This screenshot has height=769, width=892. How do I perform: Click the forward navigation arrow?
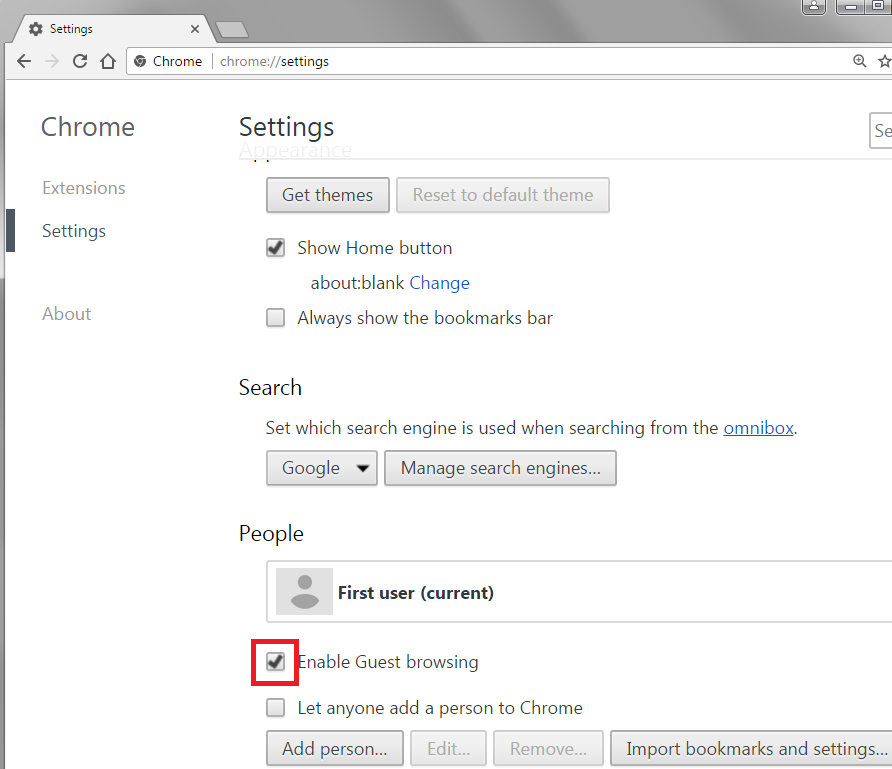(51, 61)
